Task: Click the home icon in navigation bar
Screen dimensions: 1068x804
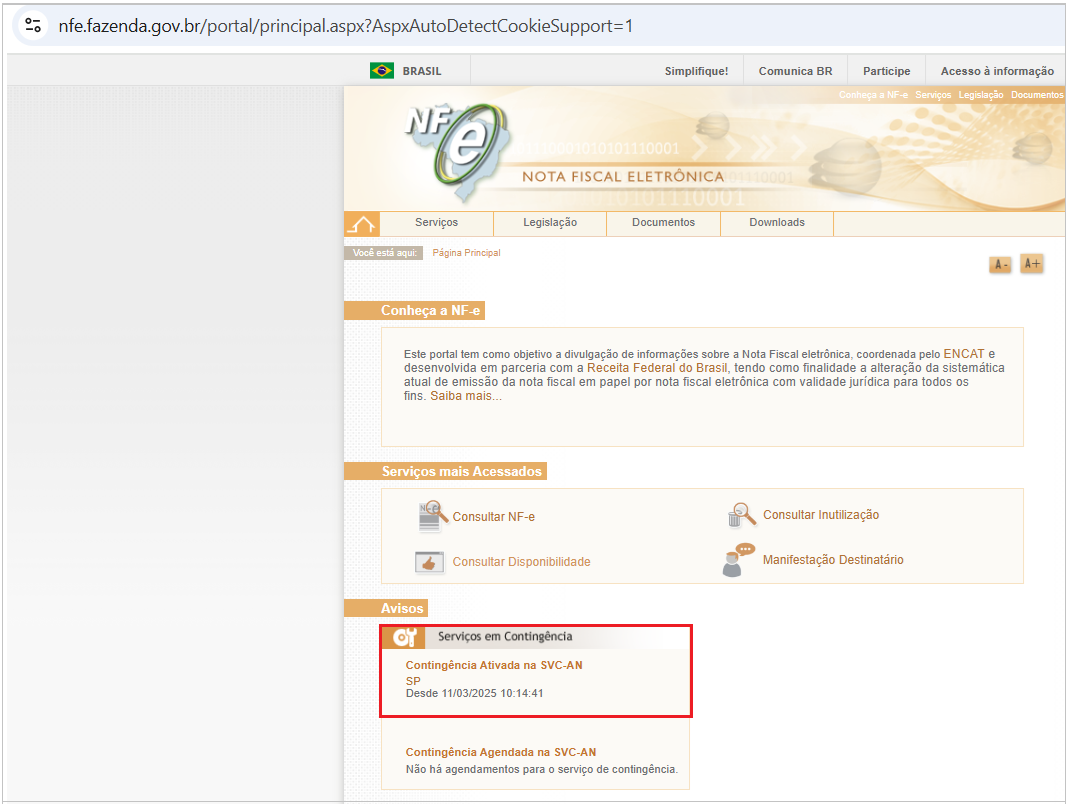Action: (361, 223)
